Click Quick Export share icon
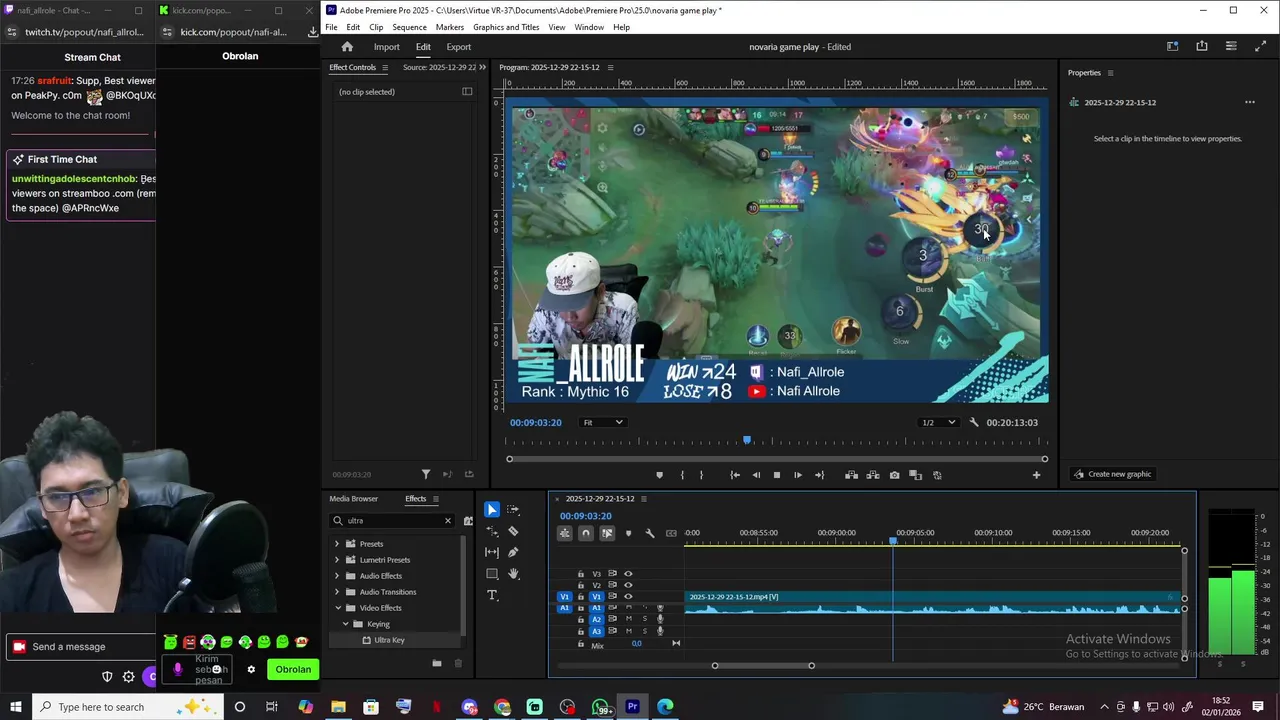Viewport: 1280px width, 720px height. click(x=1202, y=46)
